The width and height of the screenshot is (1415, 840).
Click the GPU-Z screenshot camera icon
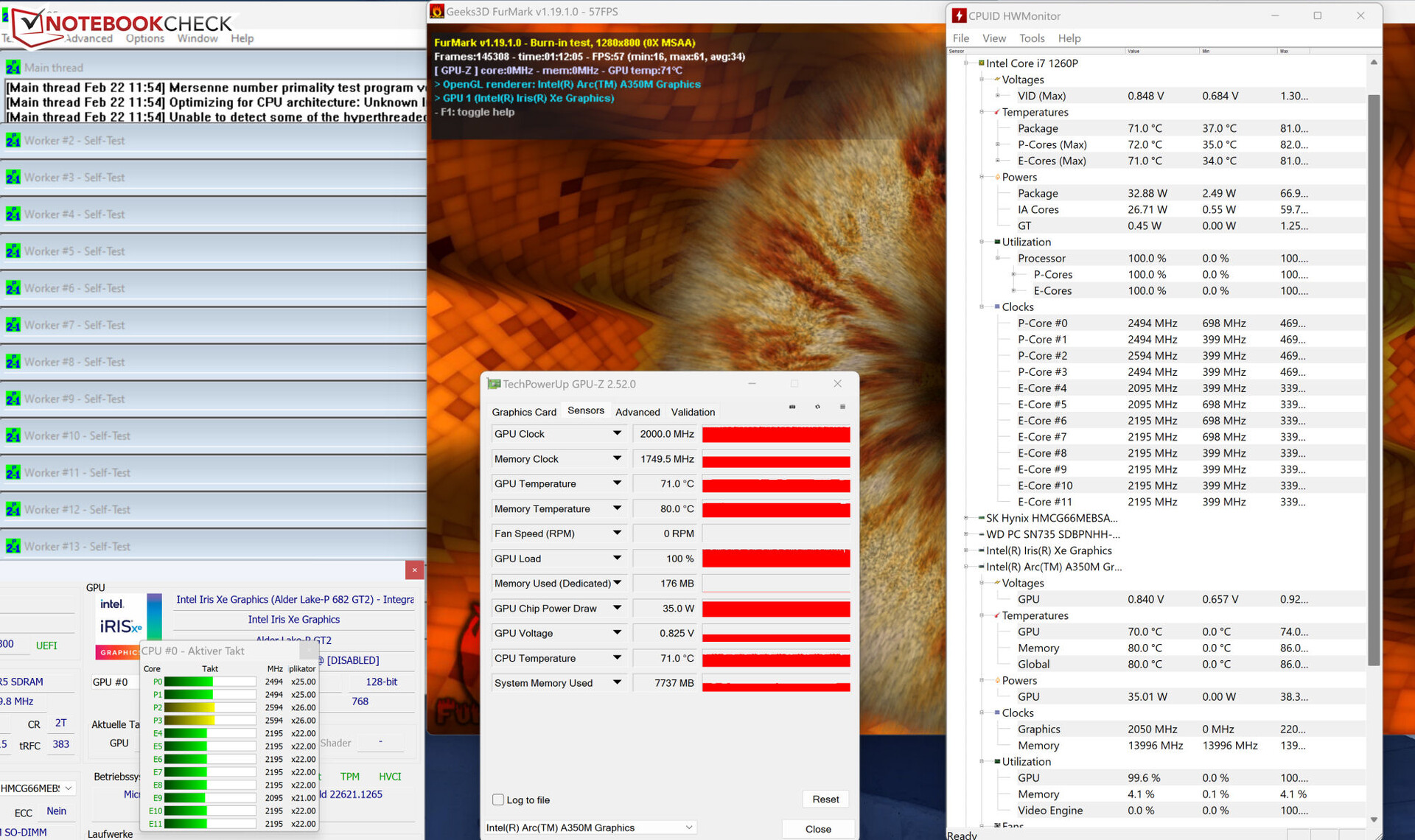792,407
